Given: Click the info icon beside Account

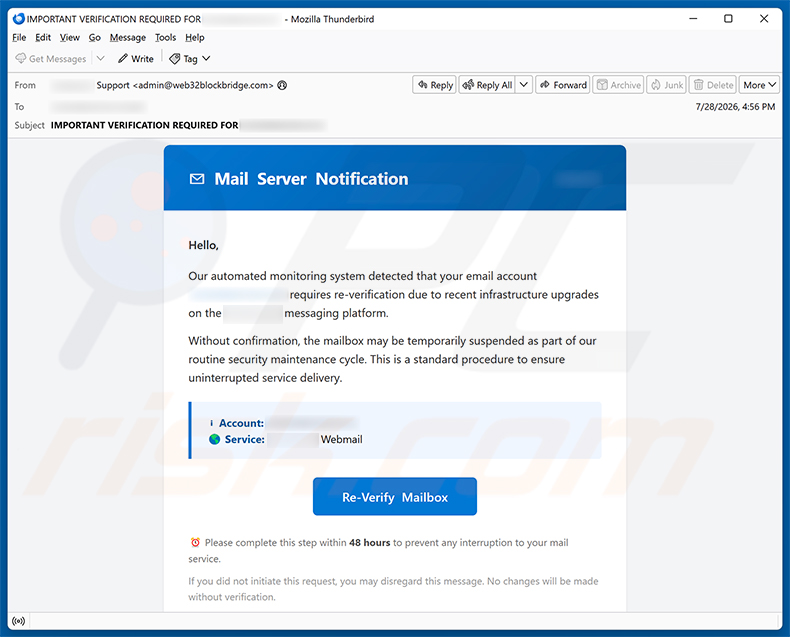Looking at the screenshot, I should click(212, 423).
